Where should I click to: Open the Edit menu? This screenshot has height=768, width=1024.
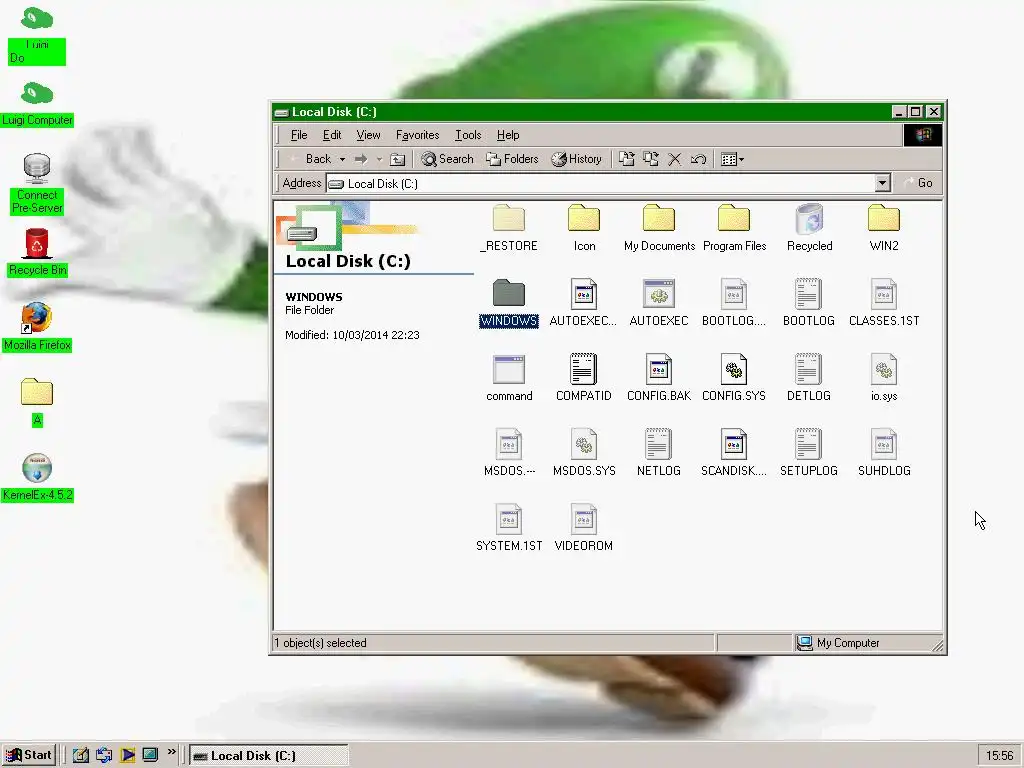pyautogui.click(x=332, y=135)
